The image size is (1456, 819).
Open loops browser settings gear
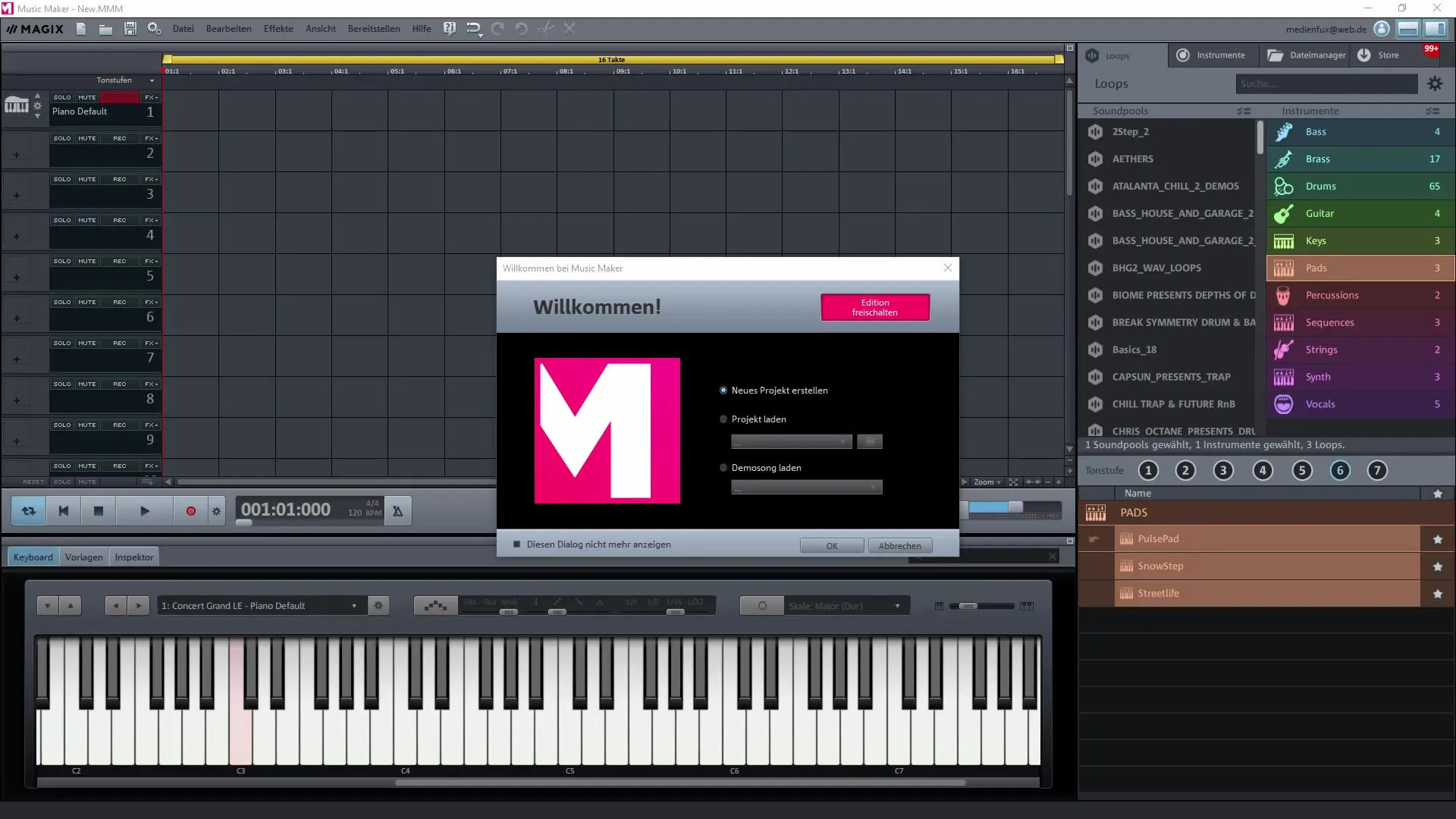point(1435,84)
